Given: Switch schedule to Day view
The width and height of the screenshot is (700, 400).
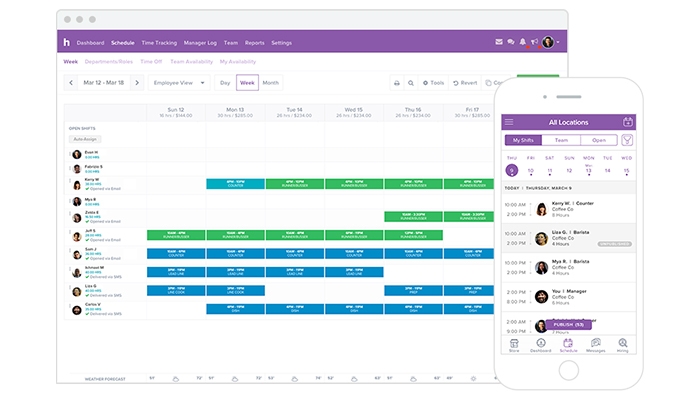Looking at the screenshot, I should pos(225,83).
